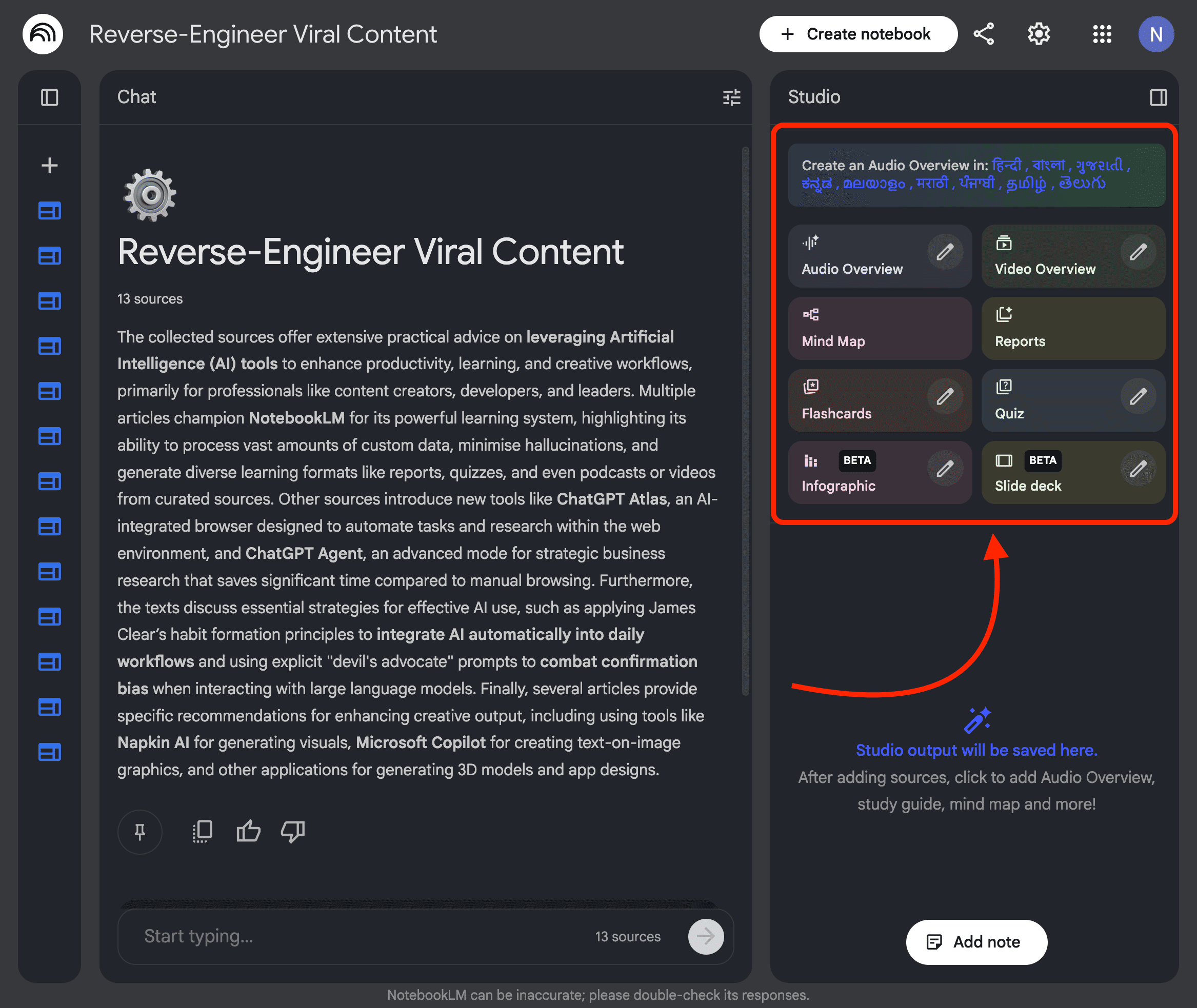This screenshot has width=1197, height=1008.
Task: Open chat configuration sliders icon
Action: pos(731,98)
